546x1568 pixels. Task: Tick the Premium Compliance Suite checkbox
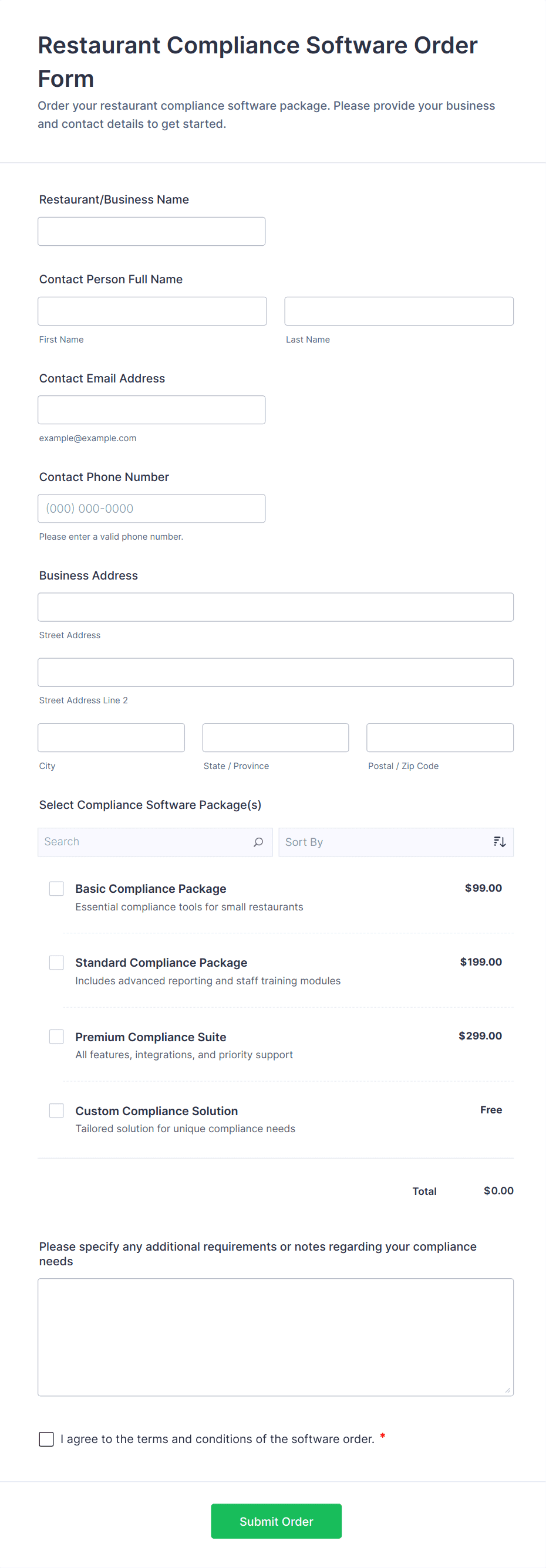(x=57, y=1037)
